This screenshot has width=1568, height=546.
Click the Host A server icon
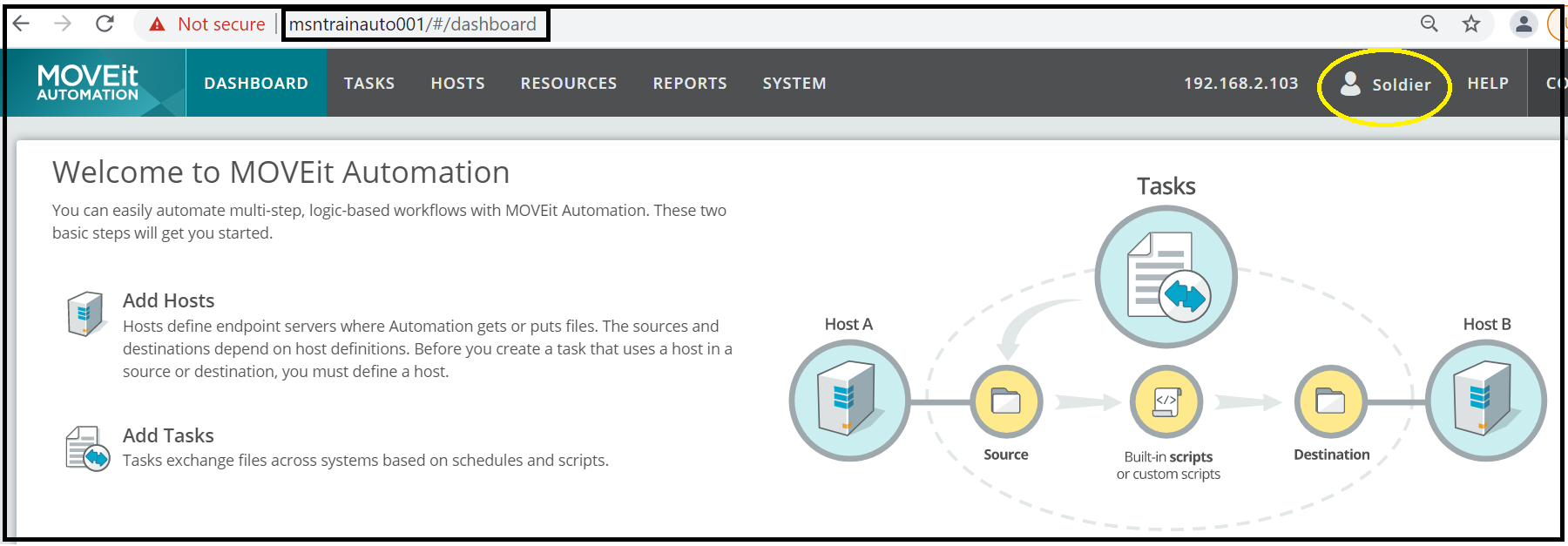849,401
